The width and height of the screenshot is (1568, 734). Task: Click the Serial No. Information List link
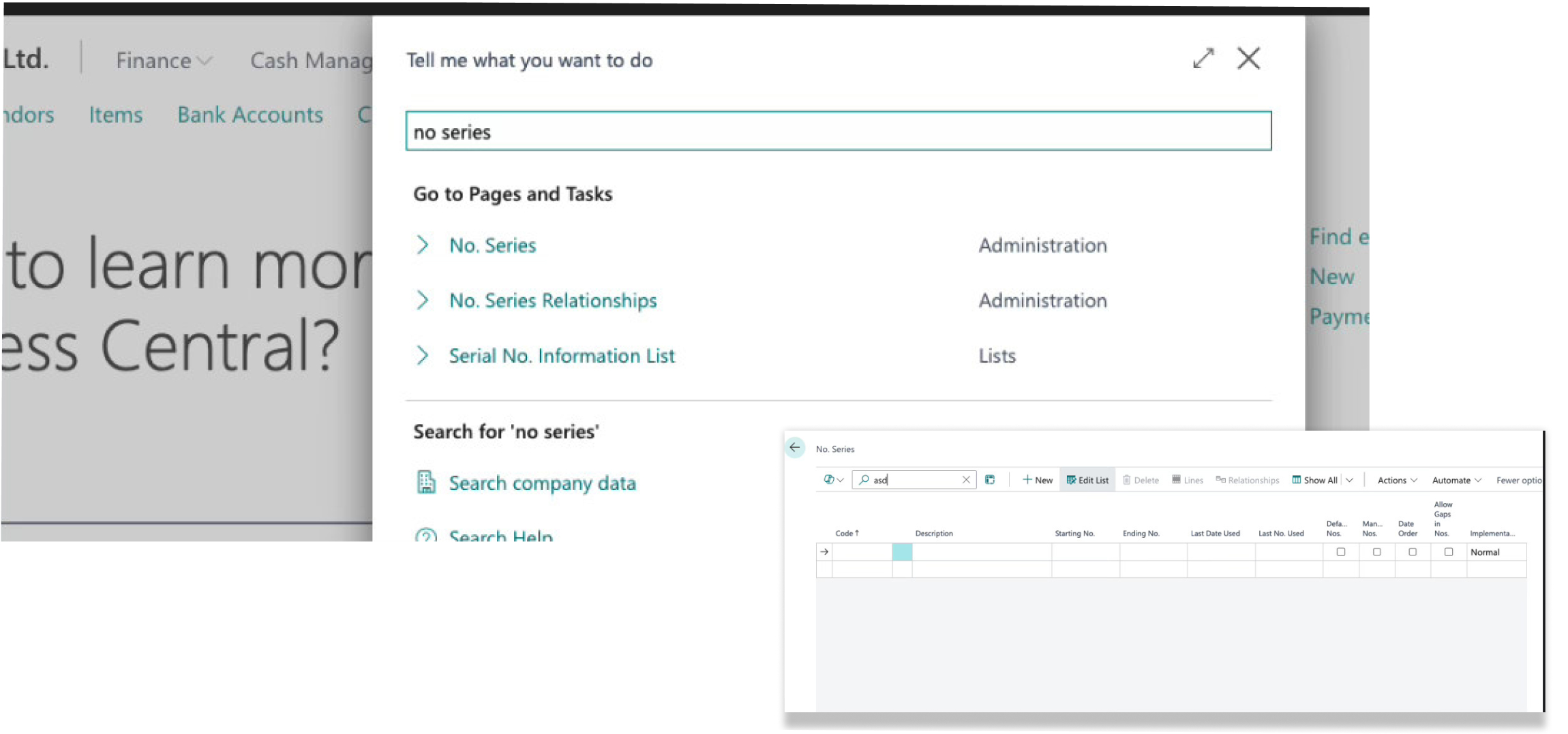[x=561, y=355]
